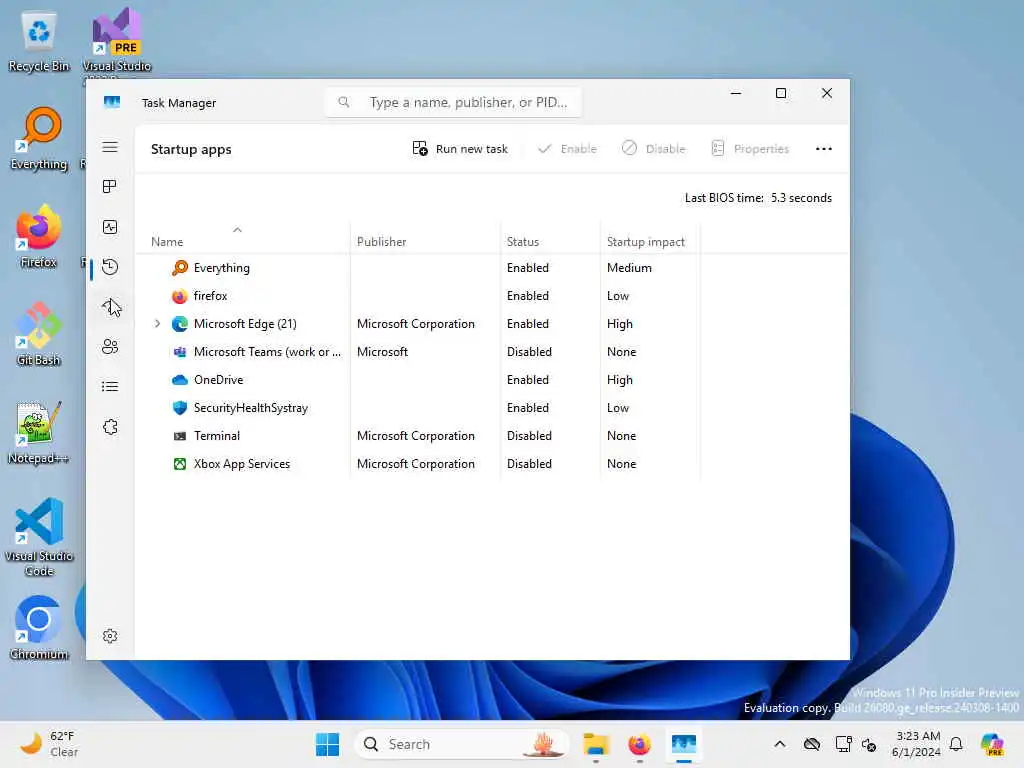The width and height of the screenshot is (1024, 768).
Task: Open the Performance page icon
Action: click(110, 227)
